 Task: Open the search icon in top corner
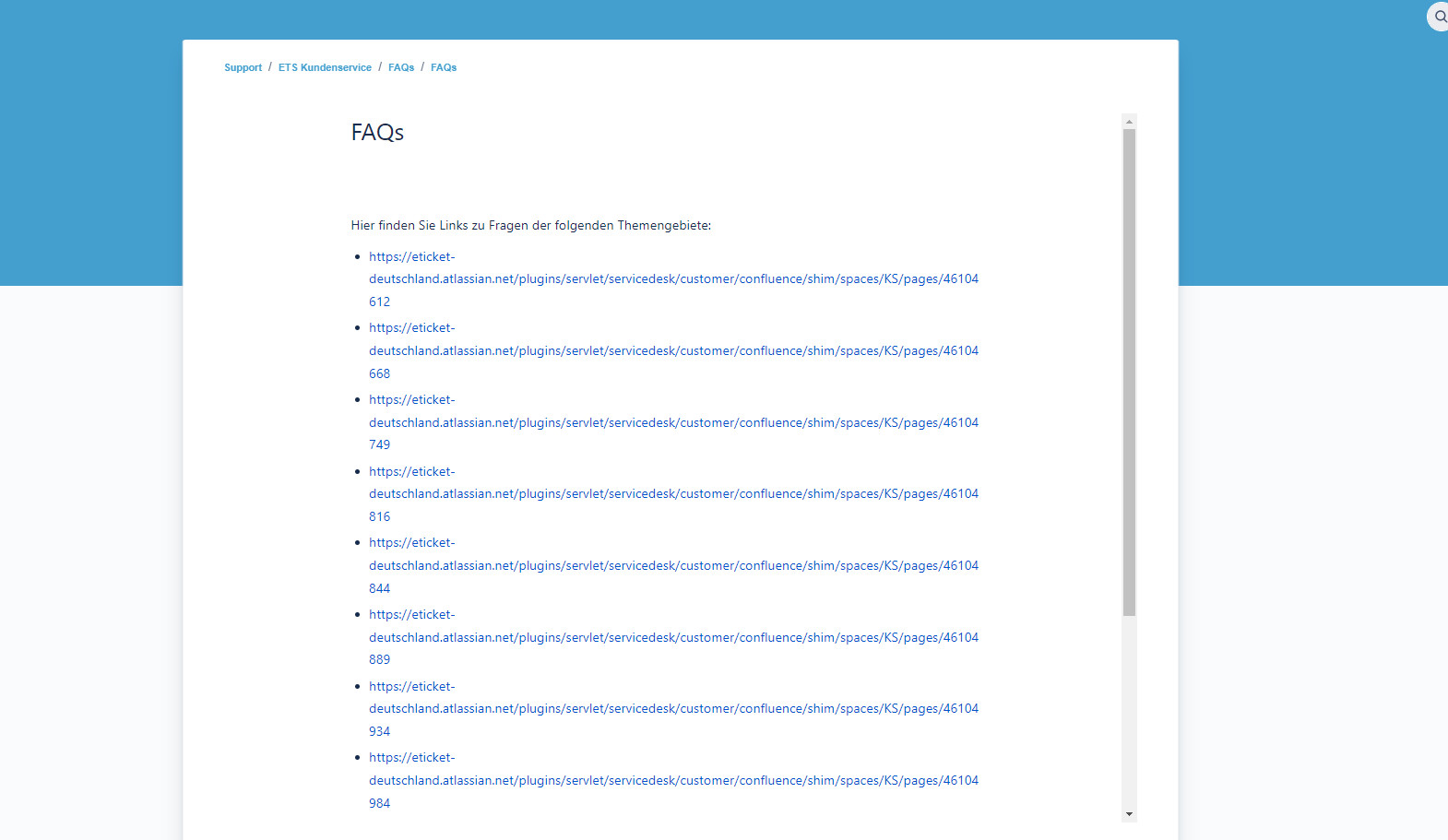coord(1440,17)
